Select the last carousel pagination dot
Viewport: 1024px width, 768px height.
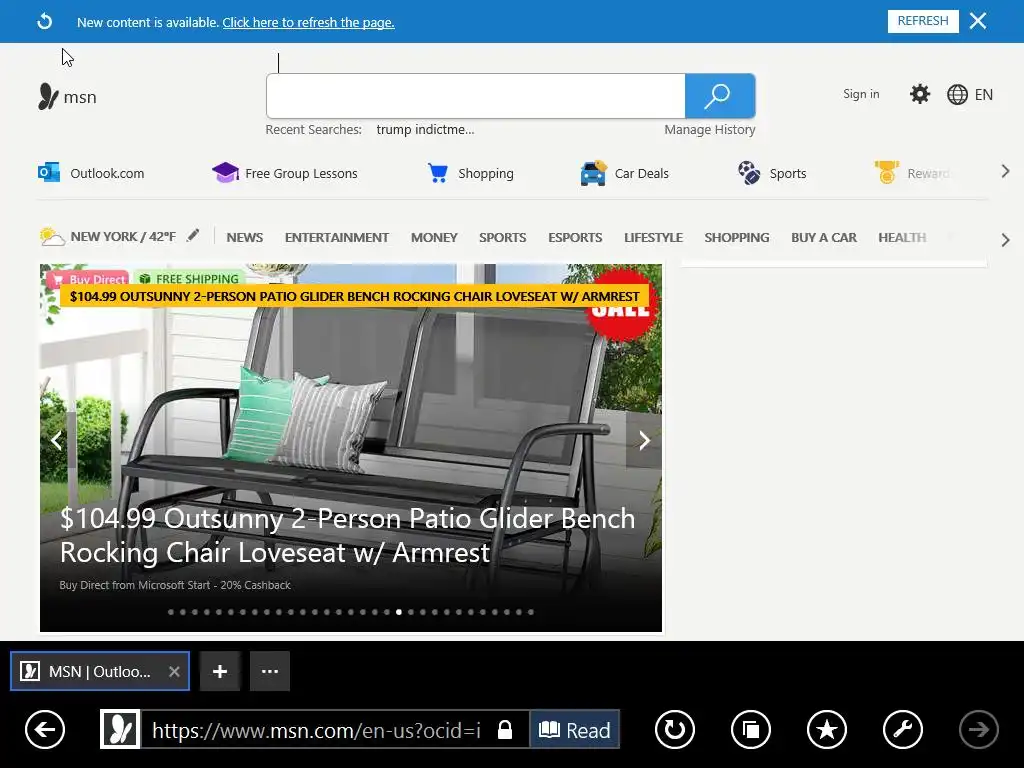(x=531, y=612)
